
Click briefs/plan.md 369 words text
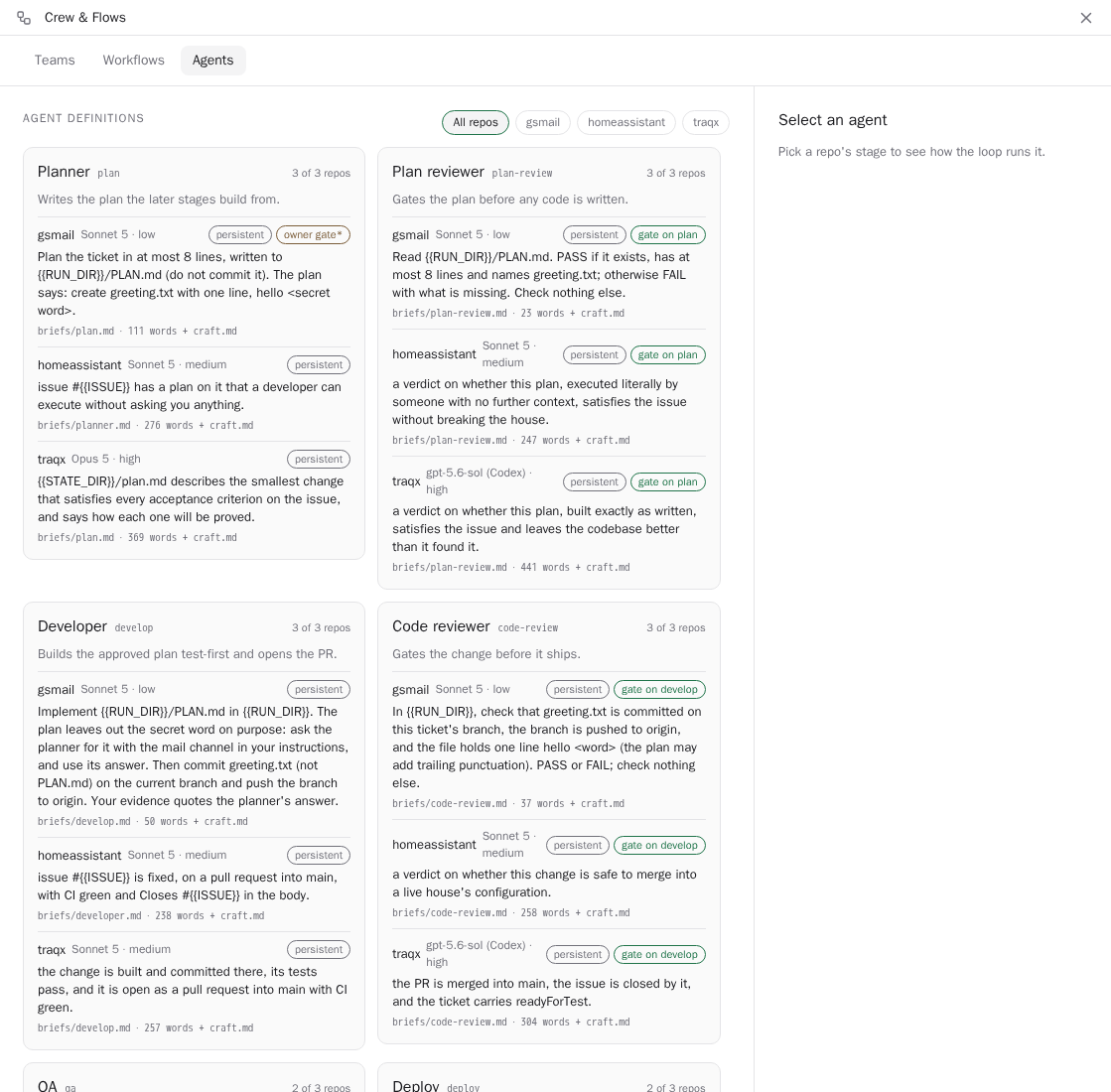pos(137,537)
